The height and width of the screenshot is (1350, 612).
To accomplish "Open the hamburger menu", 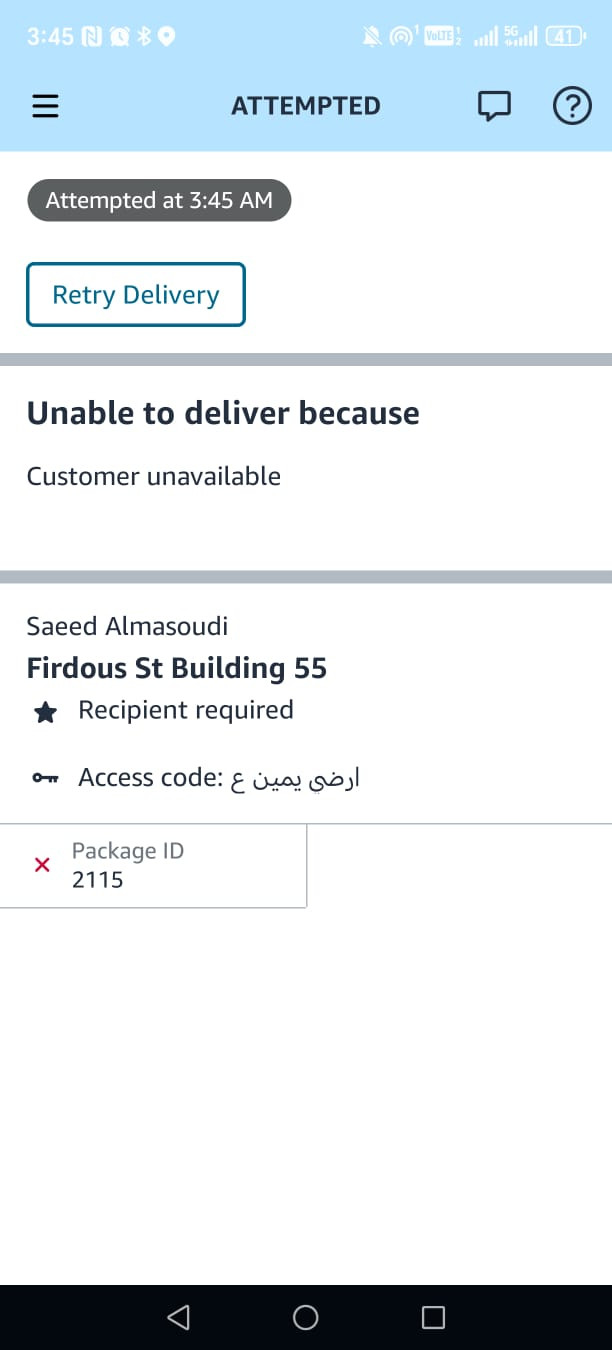I will (x=46, y=106).
